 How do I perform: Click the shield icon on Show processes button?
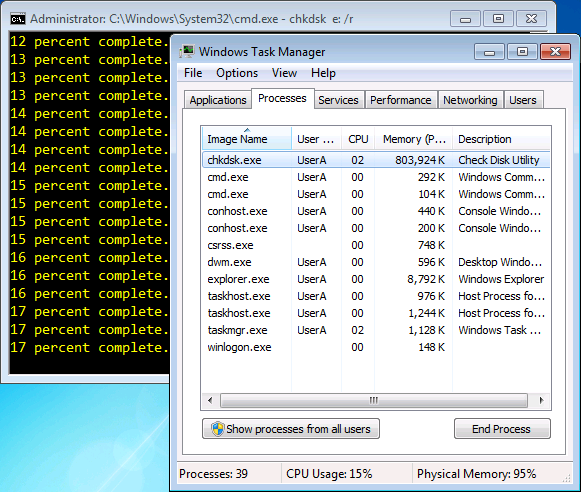click(x=218, y=429)
